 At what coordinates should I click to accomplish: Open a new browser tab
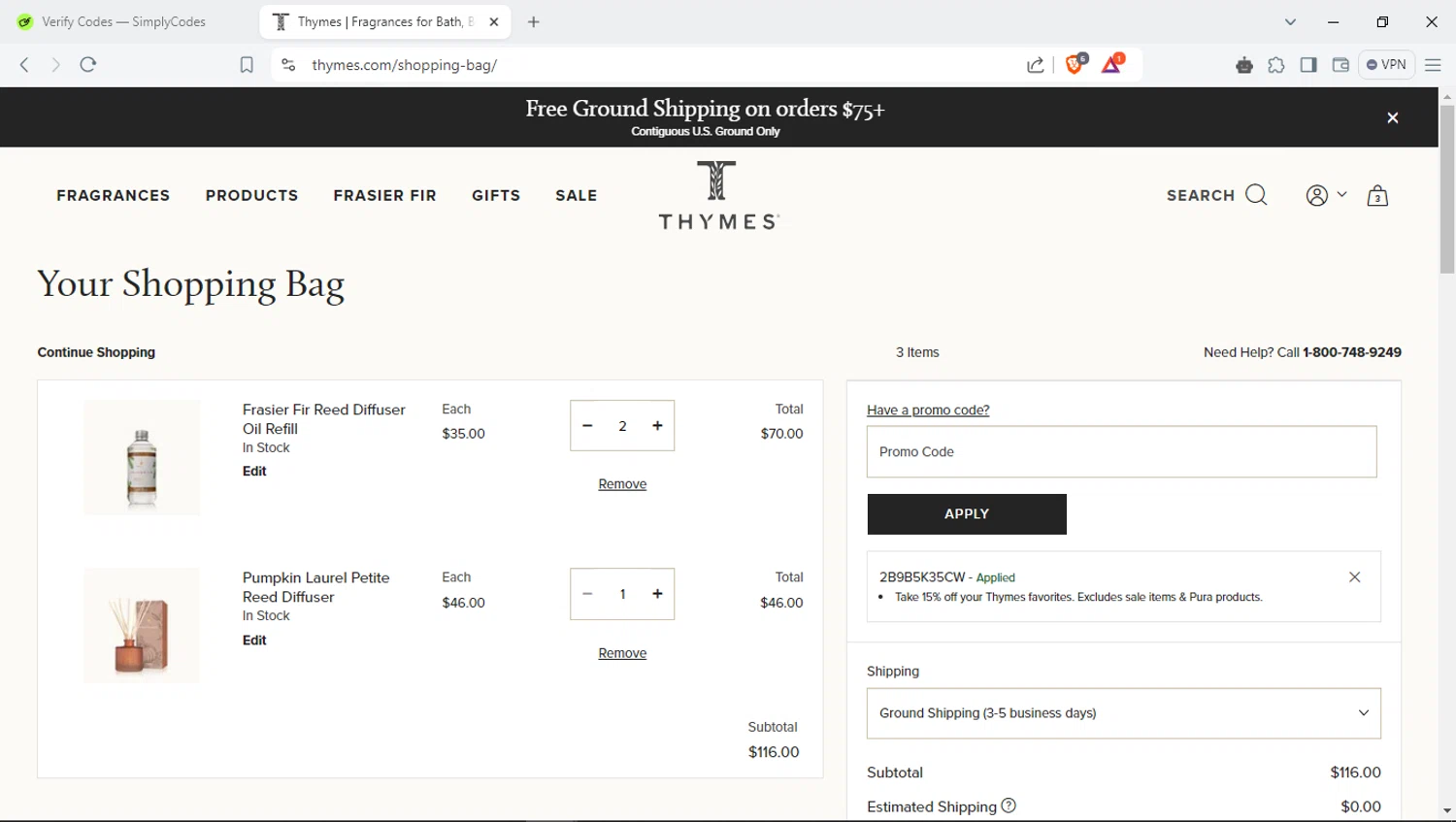pos(534,21)
